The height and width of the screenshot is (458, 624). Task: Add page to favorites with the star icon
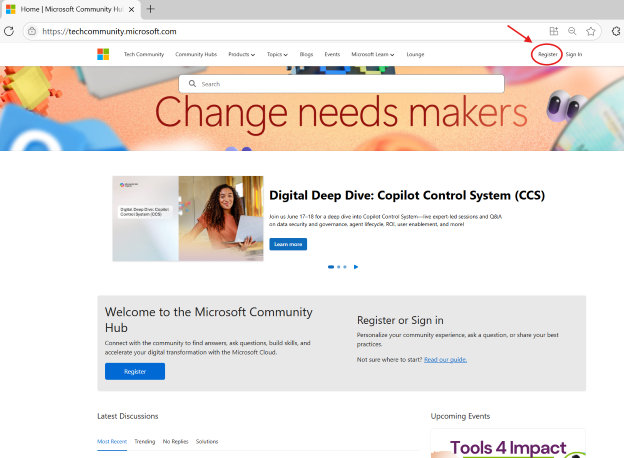click(591, 31)
